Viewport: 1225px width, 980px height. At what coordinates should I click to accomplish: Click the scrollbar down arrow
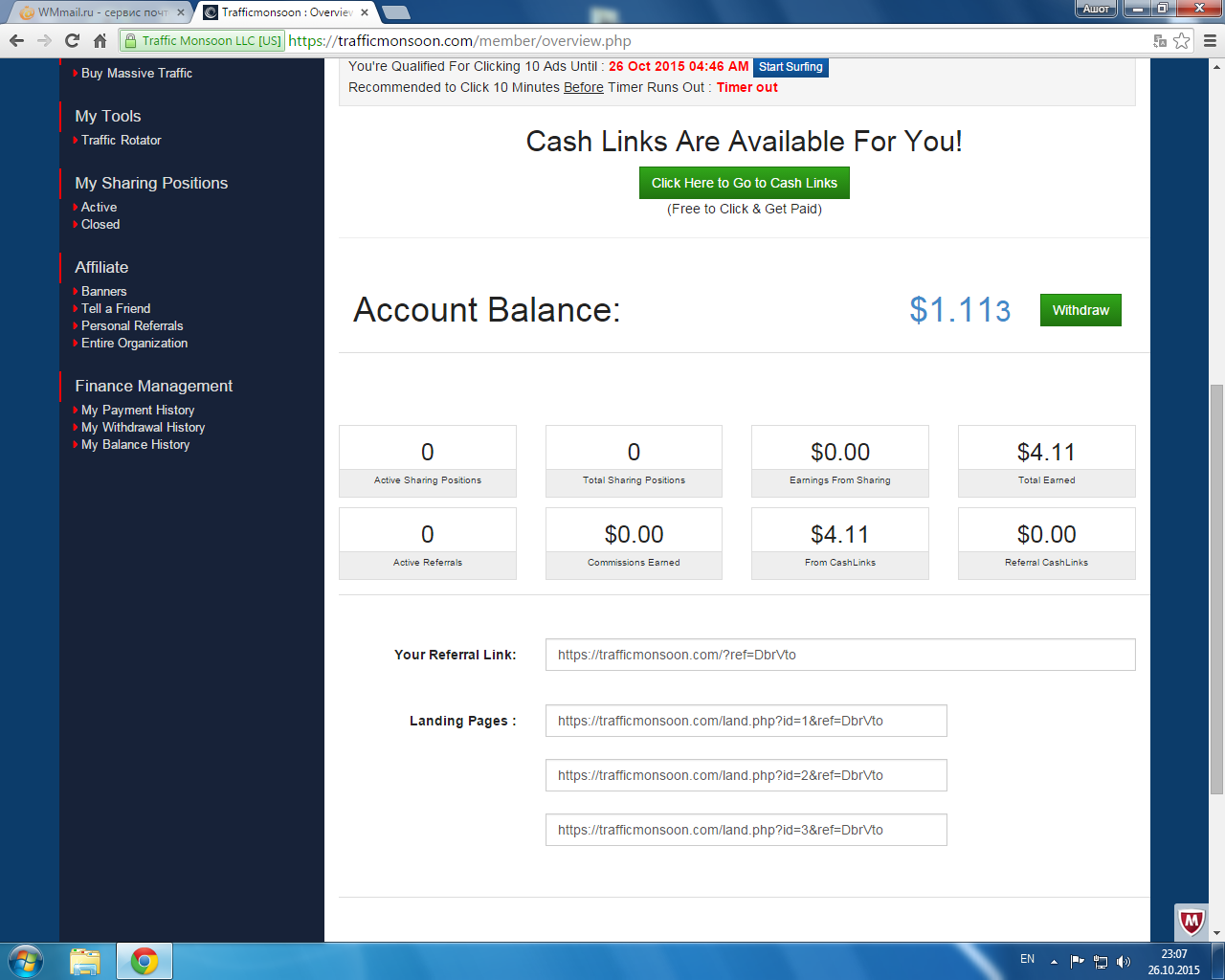(x=1216, y=933)
